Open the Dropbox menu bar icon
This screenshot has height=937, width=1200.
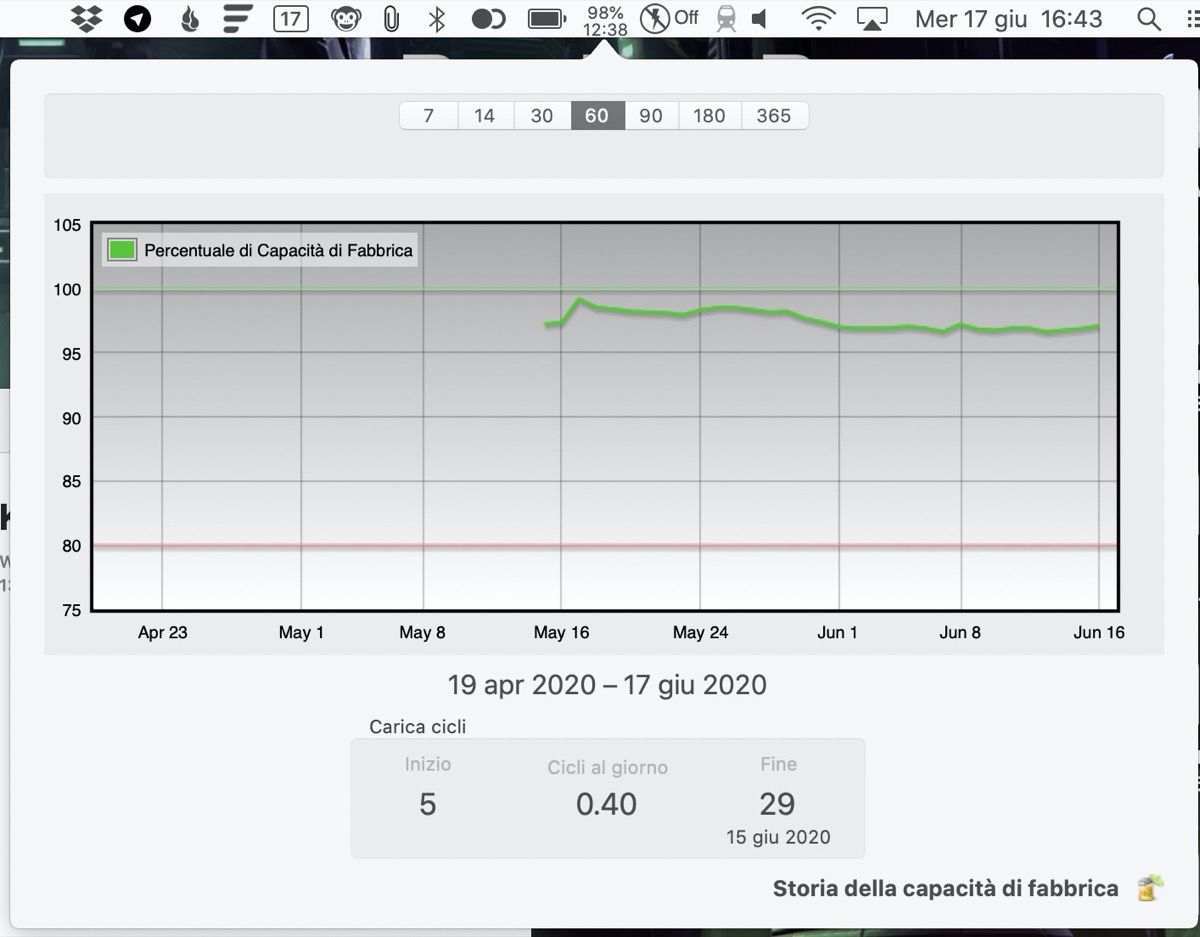(x=89, y=18)
